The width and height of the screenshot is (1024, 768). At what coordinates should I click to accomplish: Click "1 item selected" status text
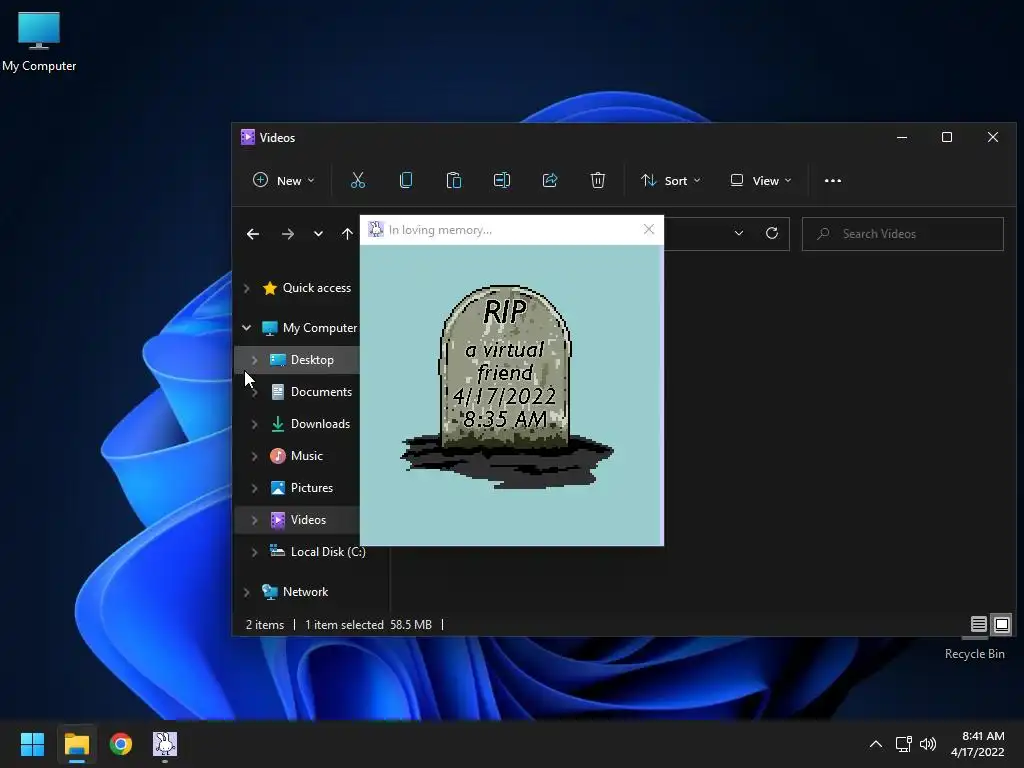344,625
